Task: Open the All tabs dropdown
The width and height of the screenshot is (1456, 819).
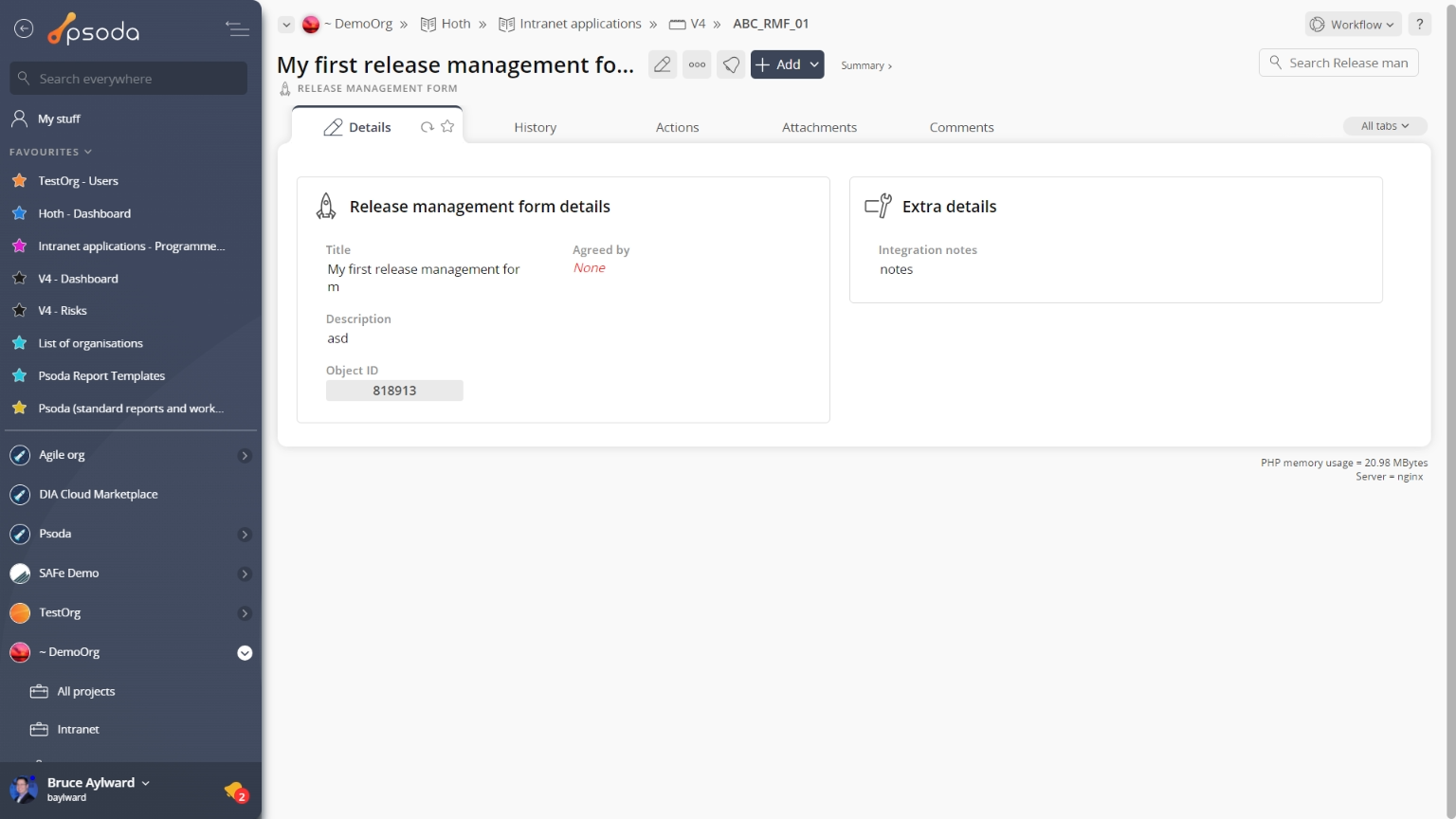Action: click(1384, 126)
